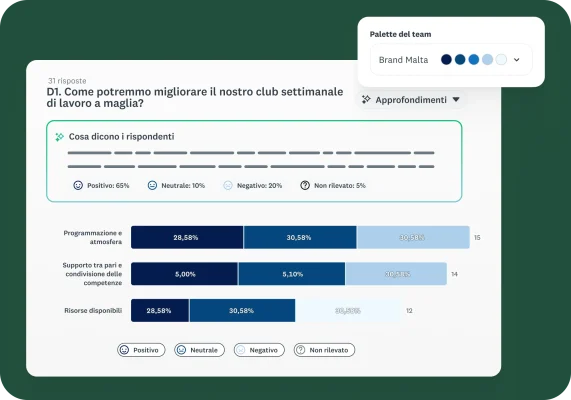This screenshot has width=571, height=400.
Task: Click the Palette del team heading
Action: 400,34
